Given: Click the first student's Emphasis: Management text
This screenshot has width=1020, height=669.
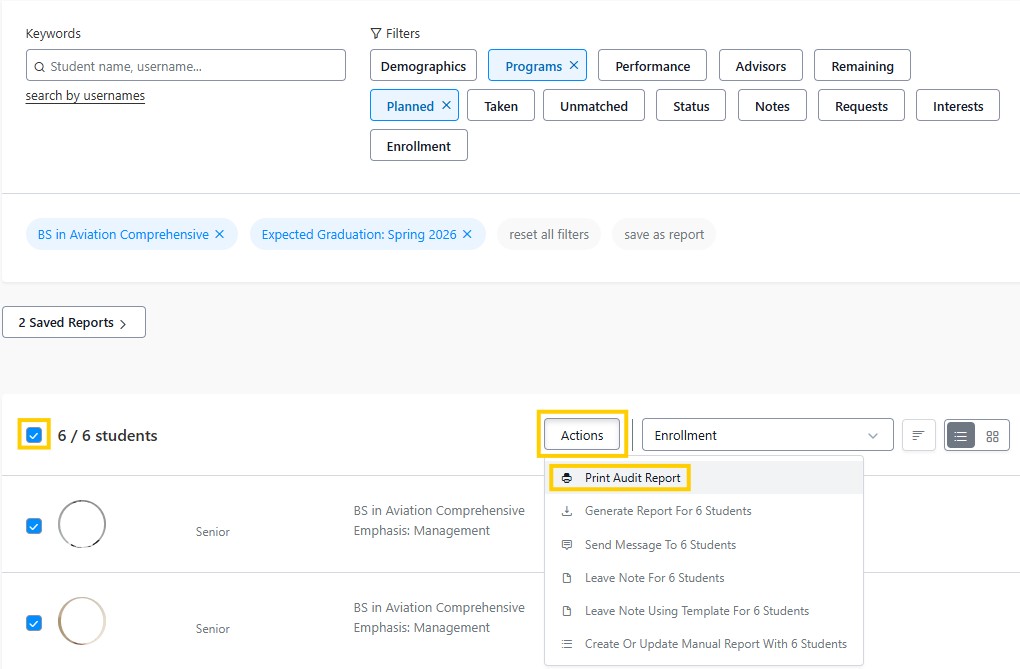Looking at the screenshot, I should 422,530.
